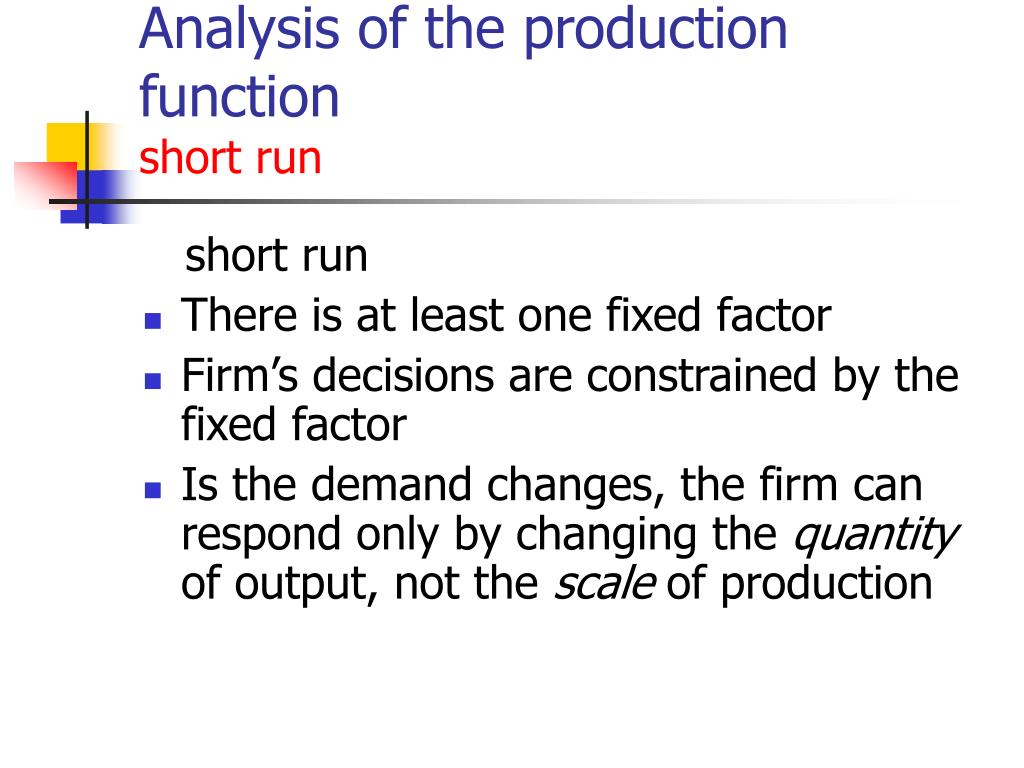
Task: Click the "fixed factor" continuation line
Action: pyautogui.click(x=293, y=426)
